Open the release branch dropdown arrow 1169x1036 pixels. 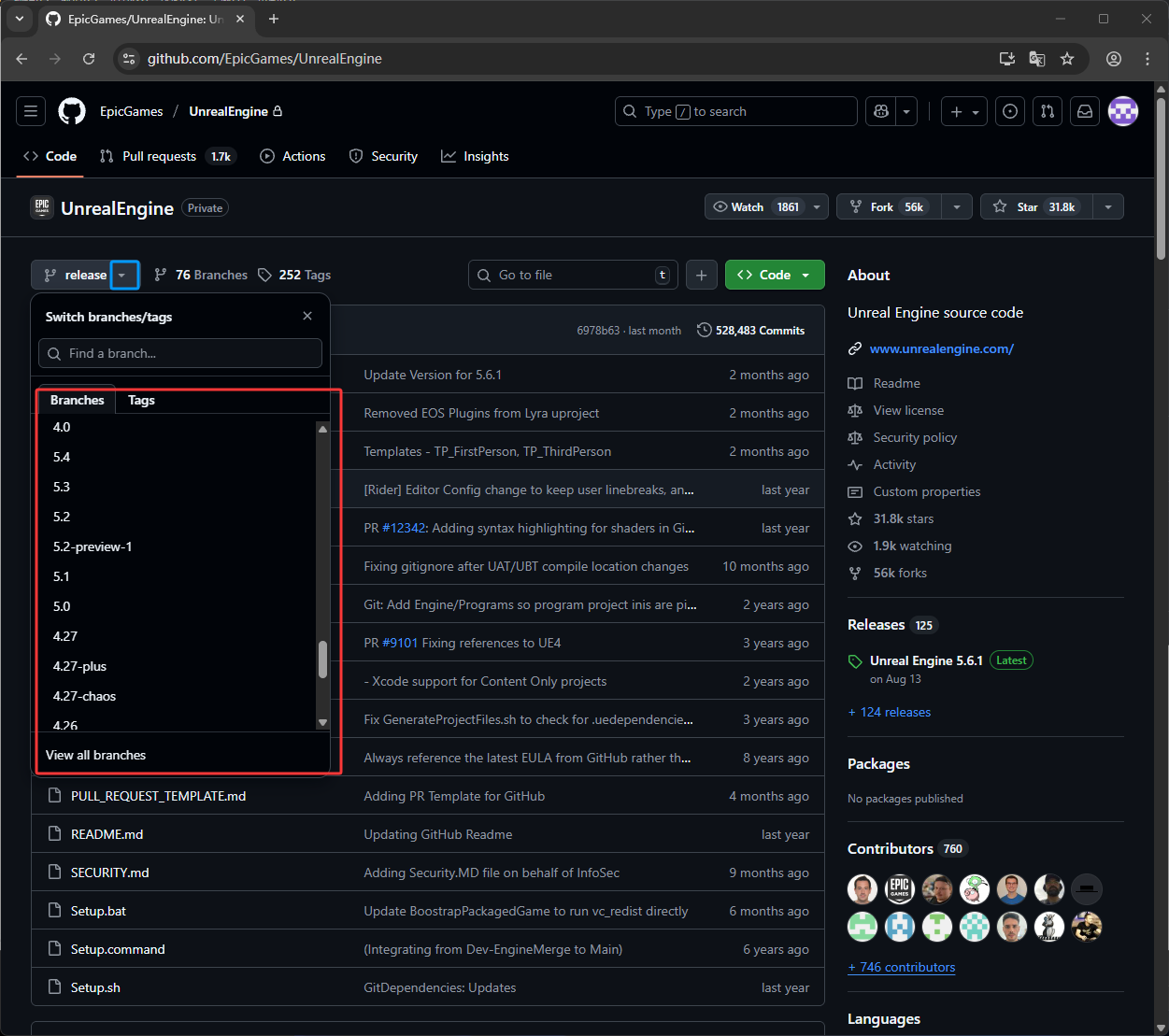tap(124, 275)
